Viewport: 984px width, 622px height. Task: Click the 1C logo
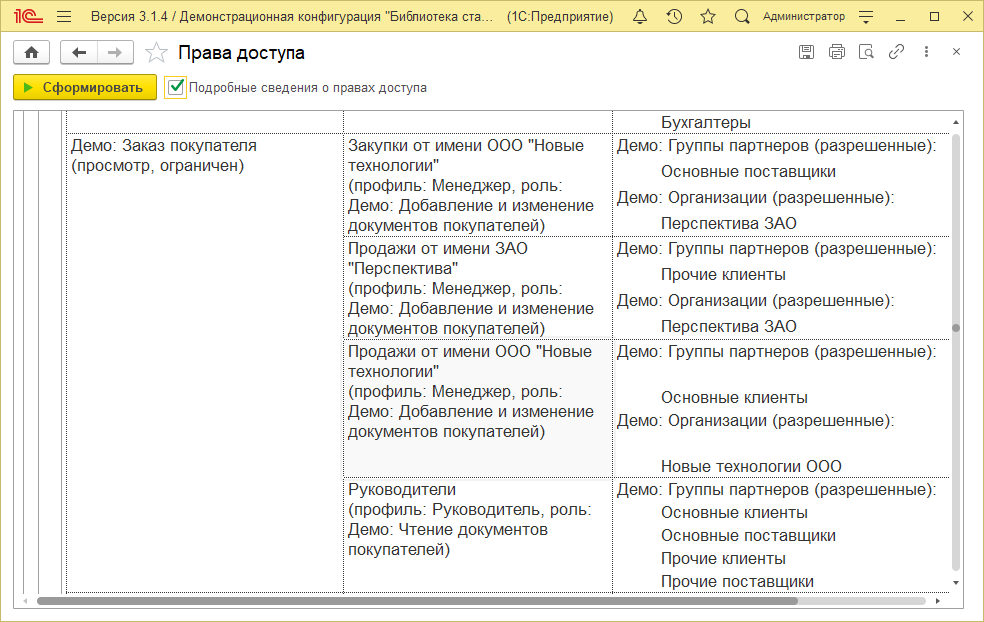[x=28, y=17]
